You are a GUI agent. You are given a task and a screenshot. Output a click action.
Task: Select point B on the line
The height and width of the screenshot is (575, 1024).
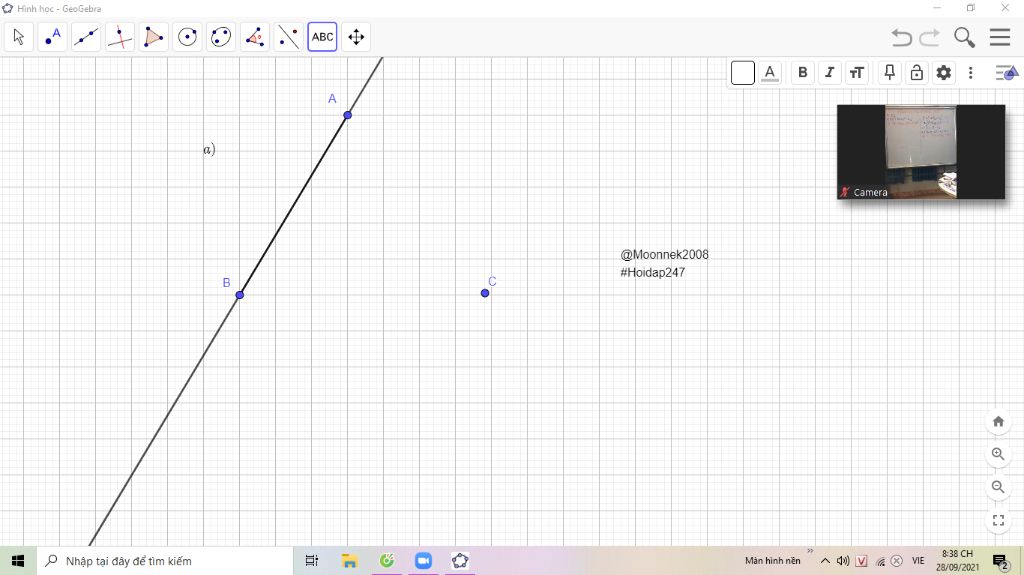pyautogui.click(x=240, y=295)
